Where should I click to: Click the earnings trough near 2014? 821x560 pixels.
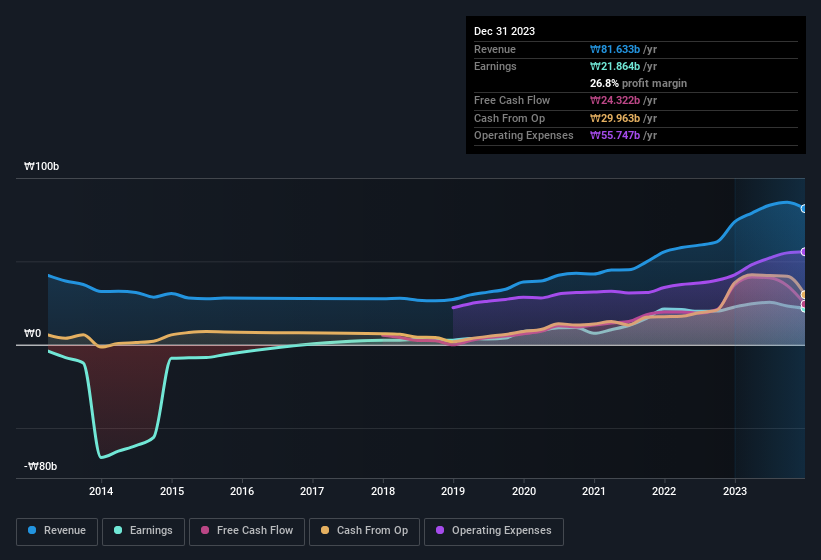pos(101,457)
